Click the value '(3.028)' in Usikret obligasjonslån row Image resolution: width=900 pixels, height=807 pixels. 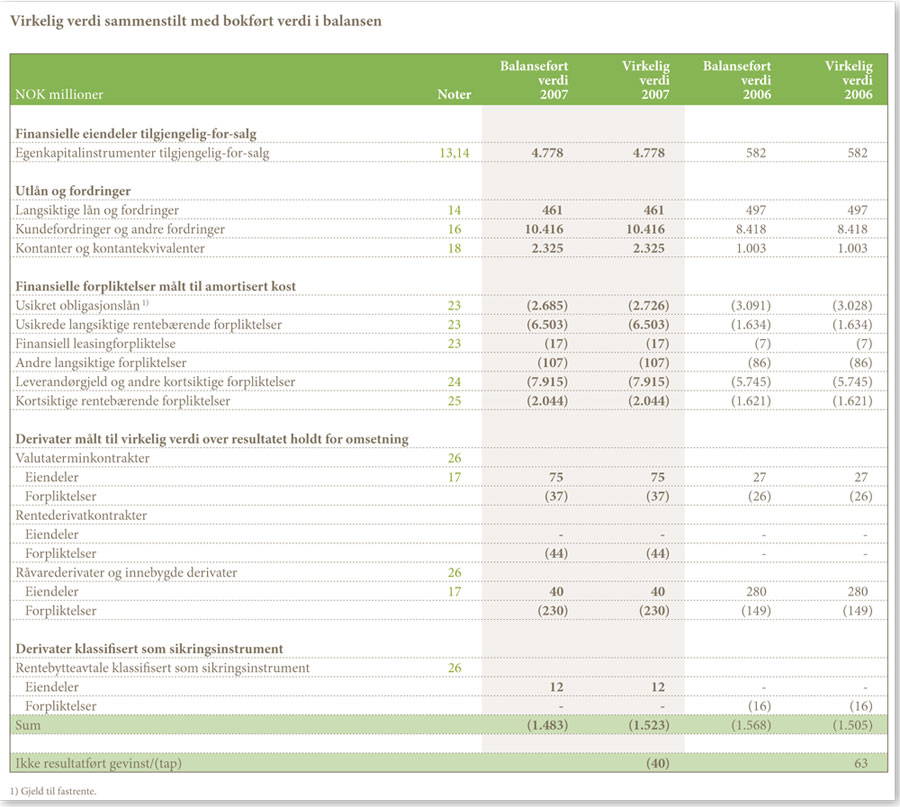tap(852, 306)
